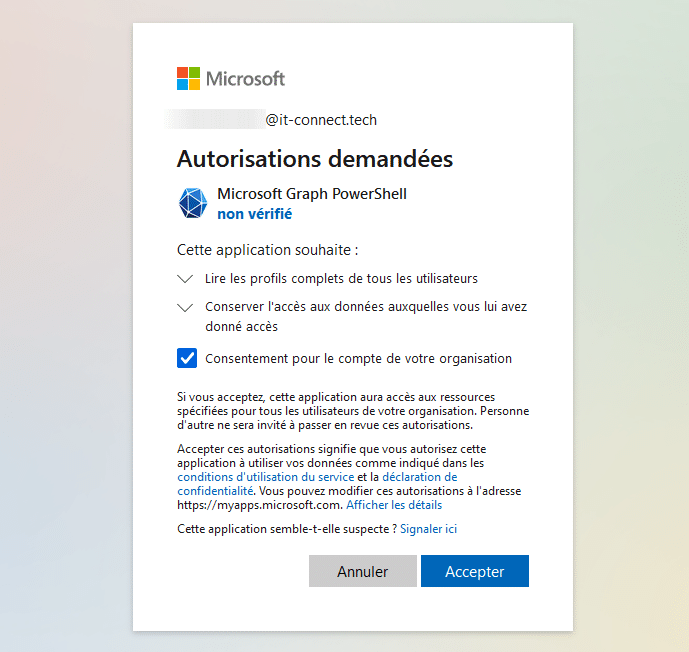
Task: Click the 'Autorisations demandées' heading
Action: (315, 158)
